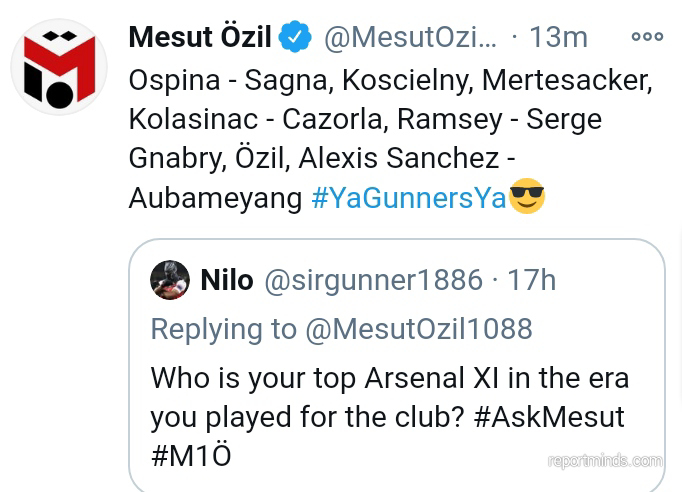This screenshot has height=492, width=682.
Task: Visit the @sirgunner1886 handle
Action: (373, 280)
